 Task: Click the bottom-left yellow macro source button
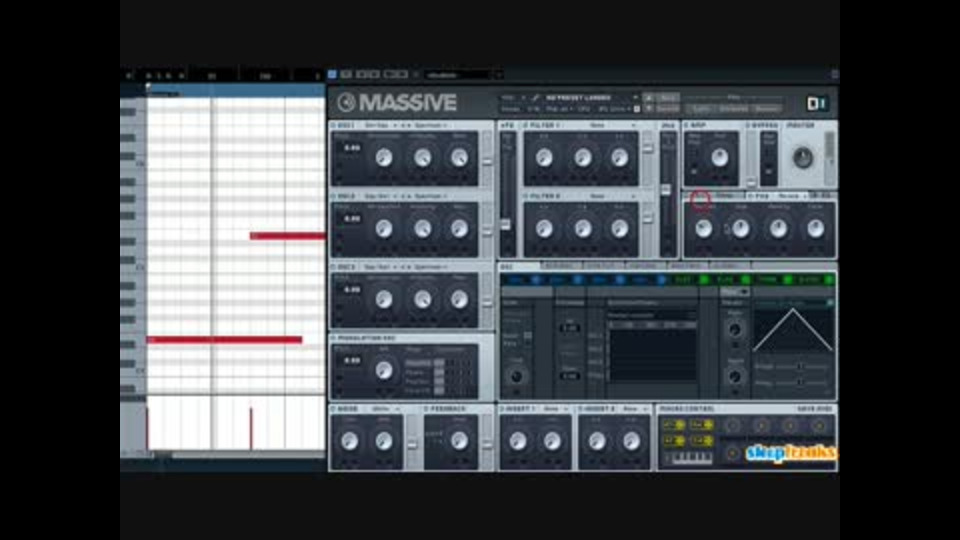click(x=673, y=440)
